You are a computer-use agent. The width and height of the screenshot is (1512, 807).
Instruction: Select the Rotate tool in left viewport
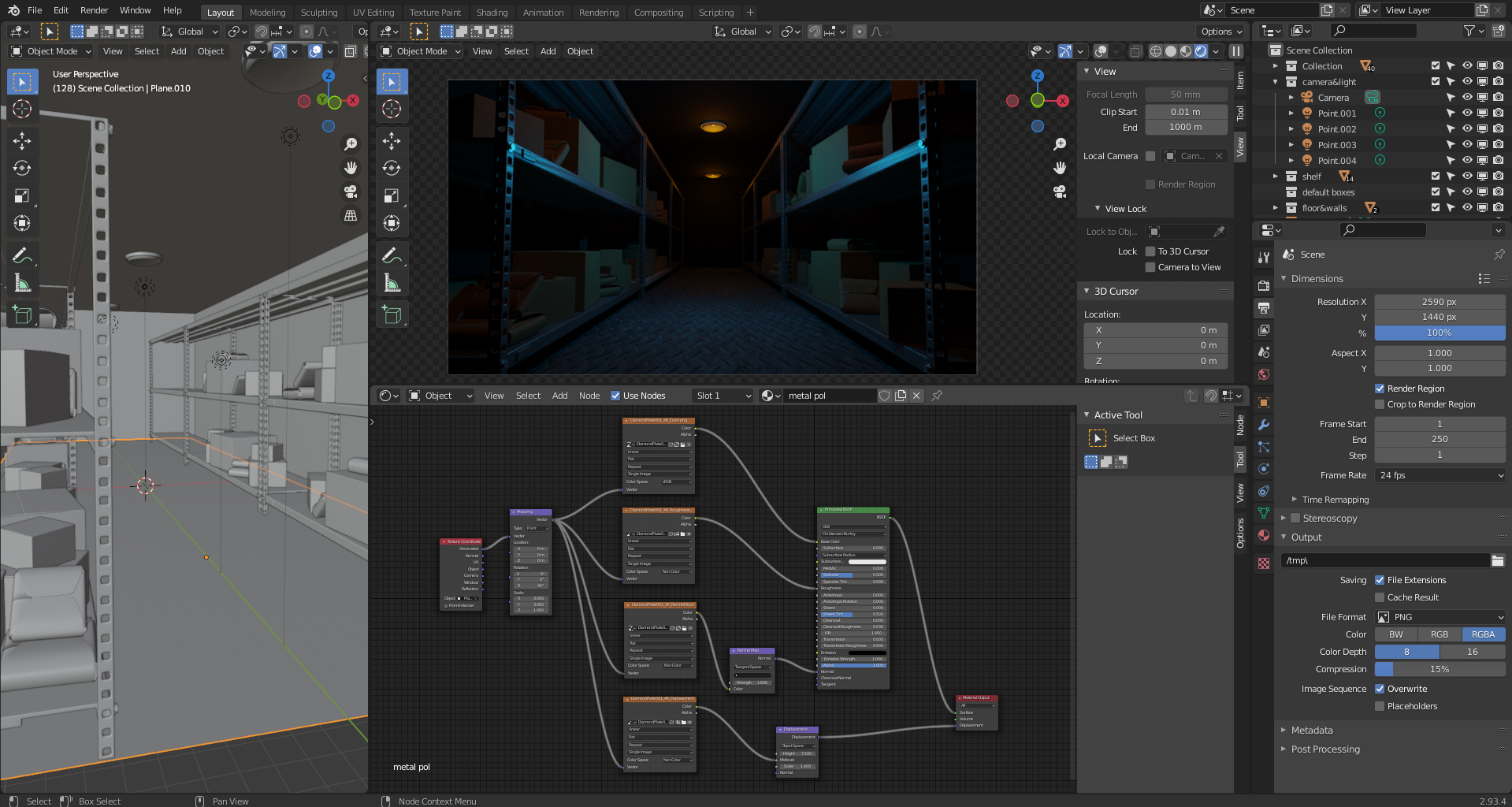click(x=22, y=169)
